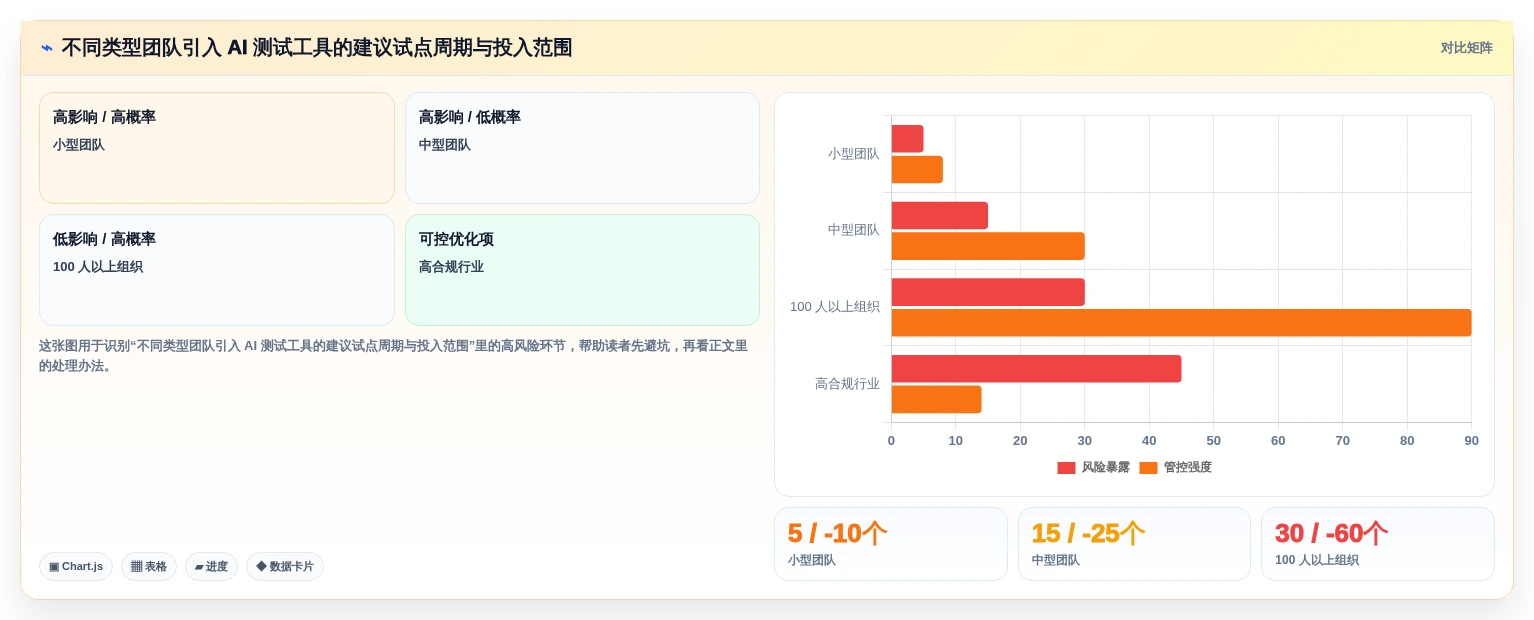Open the 15 / -25个 中型团队 stat card

pos(1134,544)
